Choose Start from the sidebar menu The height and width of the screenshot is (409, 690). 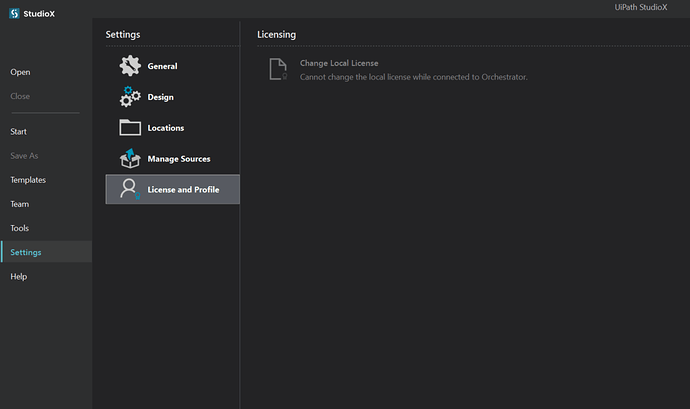pos(19,131)
